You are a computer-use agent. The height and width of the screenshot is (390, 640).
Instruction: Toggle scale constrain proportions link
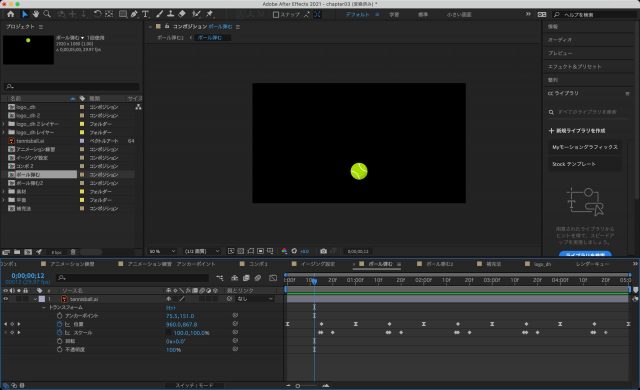(x=169, y=333)
